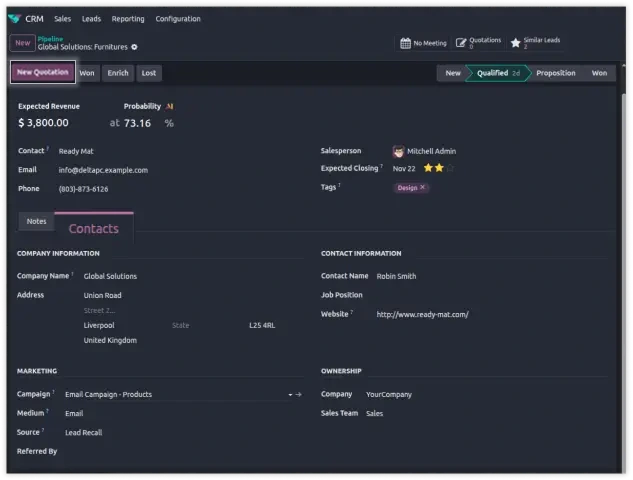Open the Reporting menu

pyautogui.click(x=128, y=19)
